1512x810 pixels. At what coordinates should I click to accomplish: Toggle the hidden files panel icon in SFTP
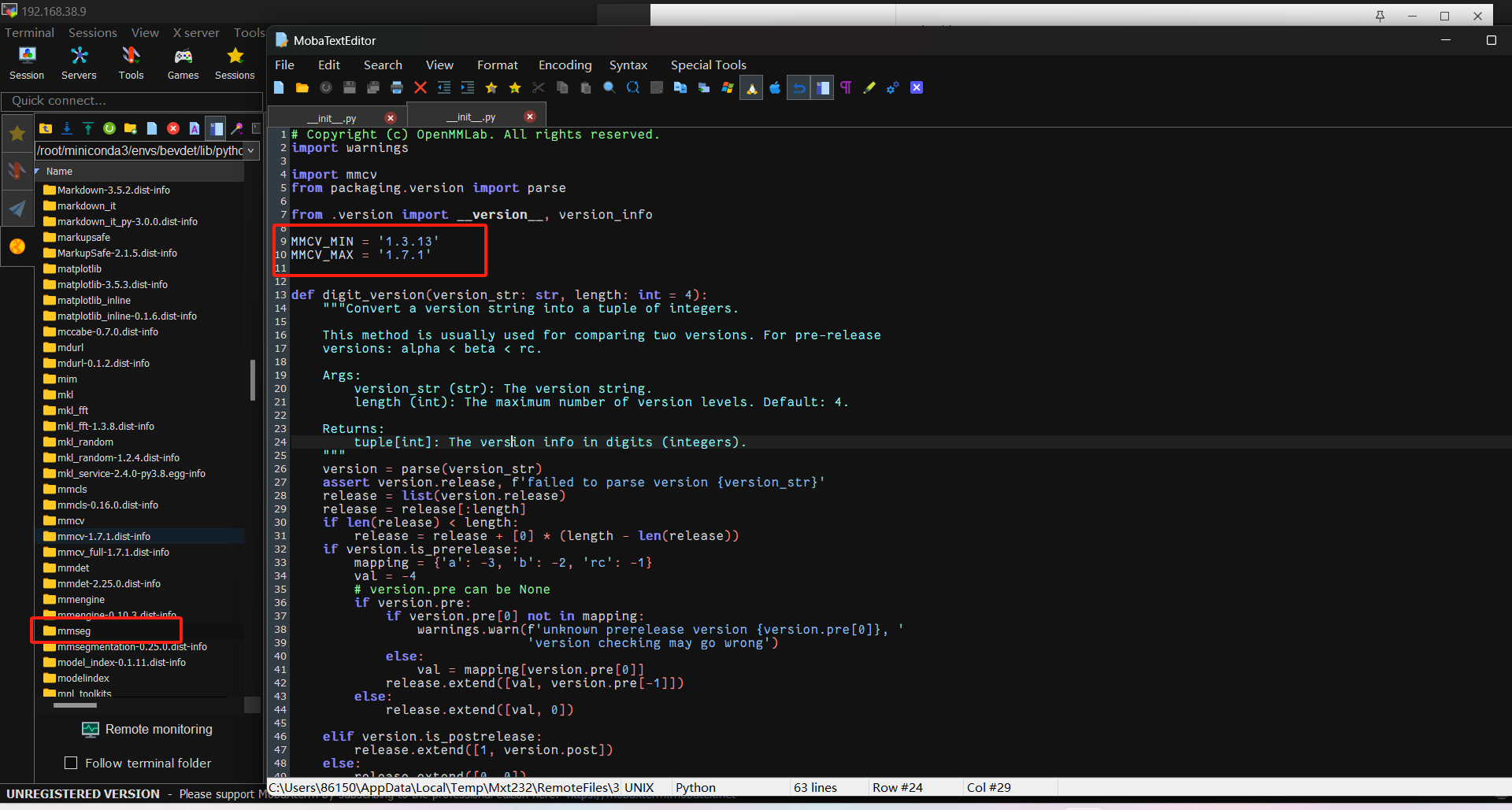(x=216, y=128)
